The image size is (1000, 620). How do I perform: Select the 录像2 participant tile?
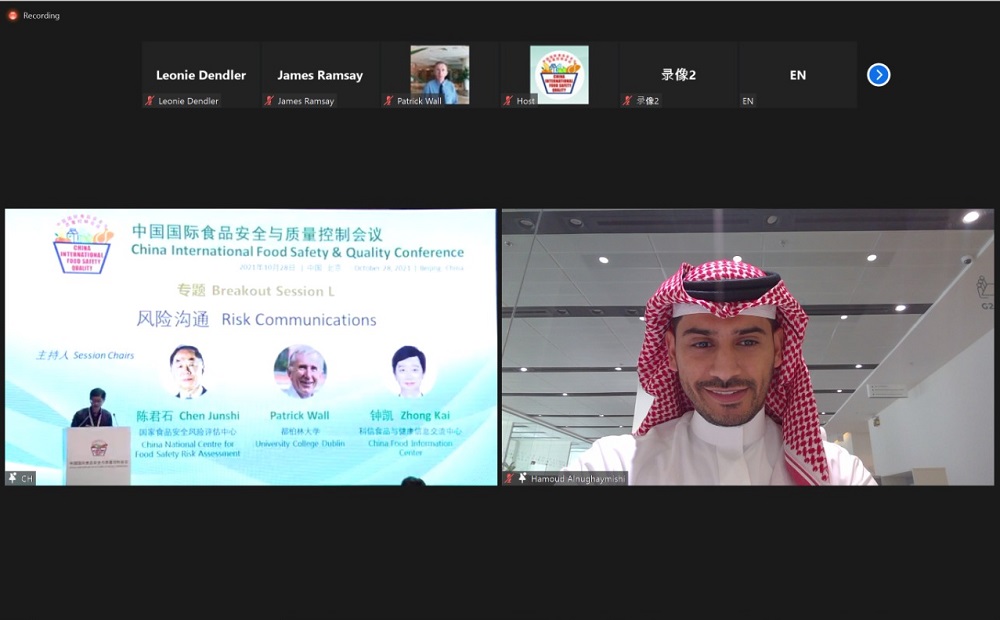pyautogui.click(x=678, y=74)
